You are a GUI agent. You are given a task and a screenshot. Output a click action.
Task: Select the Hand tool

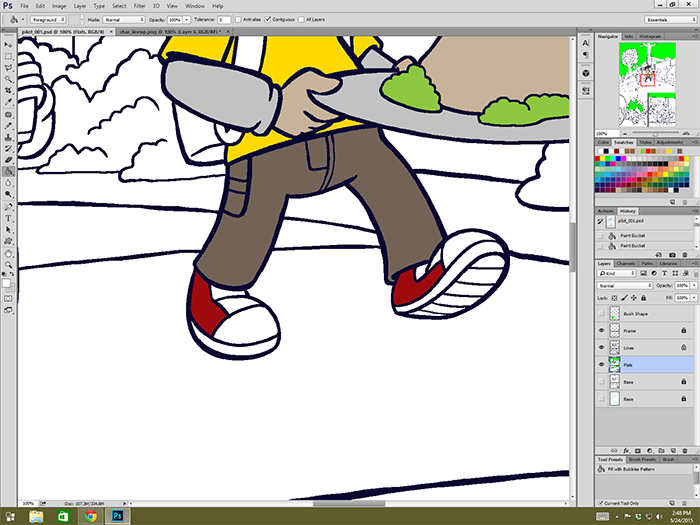coord(8,254)
